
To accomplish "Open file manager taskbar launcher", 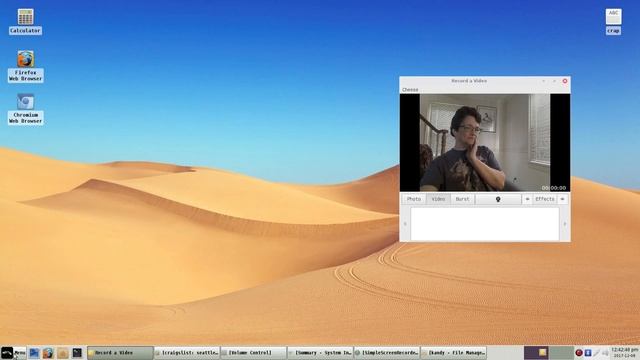I will [62, 353].
